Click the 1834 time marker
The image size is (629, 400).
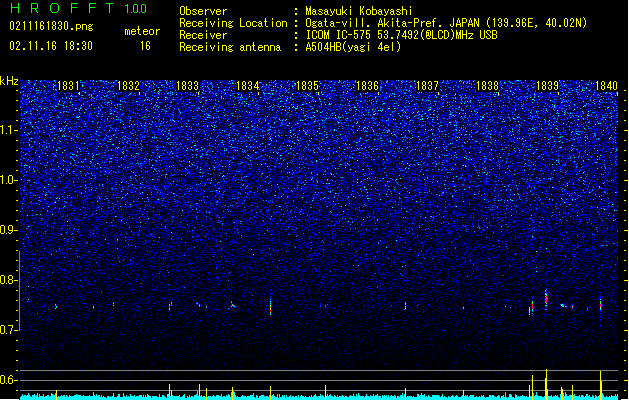tap(248, 86)
